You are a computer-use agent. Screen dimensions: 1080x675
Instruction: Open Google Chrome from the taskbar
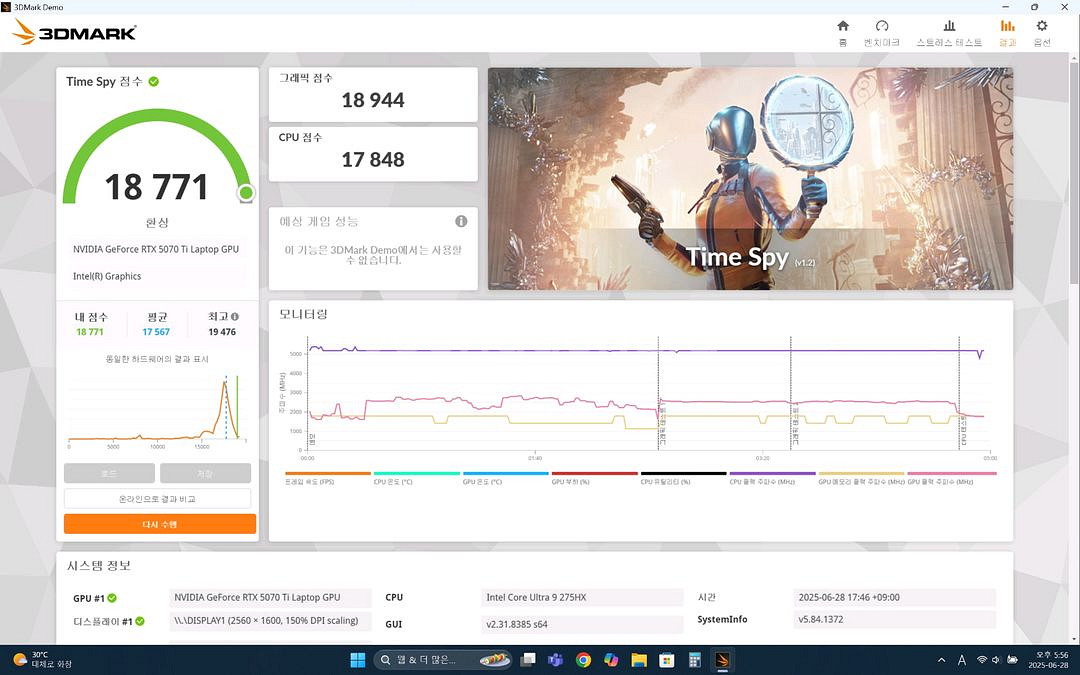pos(583,660)
